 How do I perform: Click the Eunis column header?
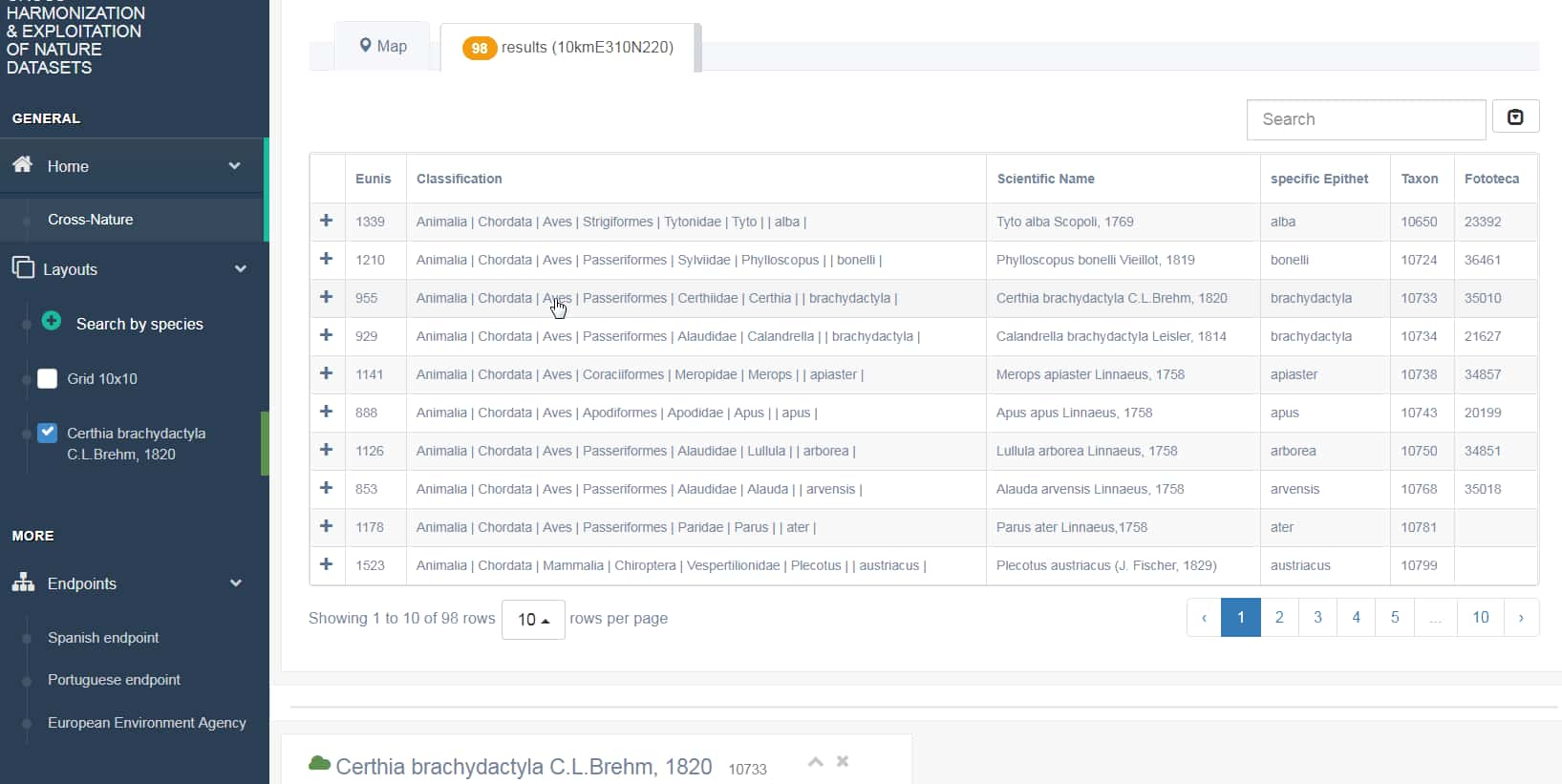click(374, 179)
